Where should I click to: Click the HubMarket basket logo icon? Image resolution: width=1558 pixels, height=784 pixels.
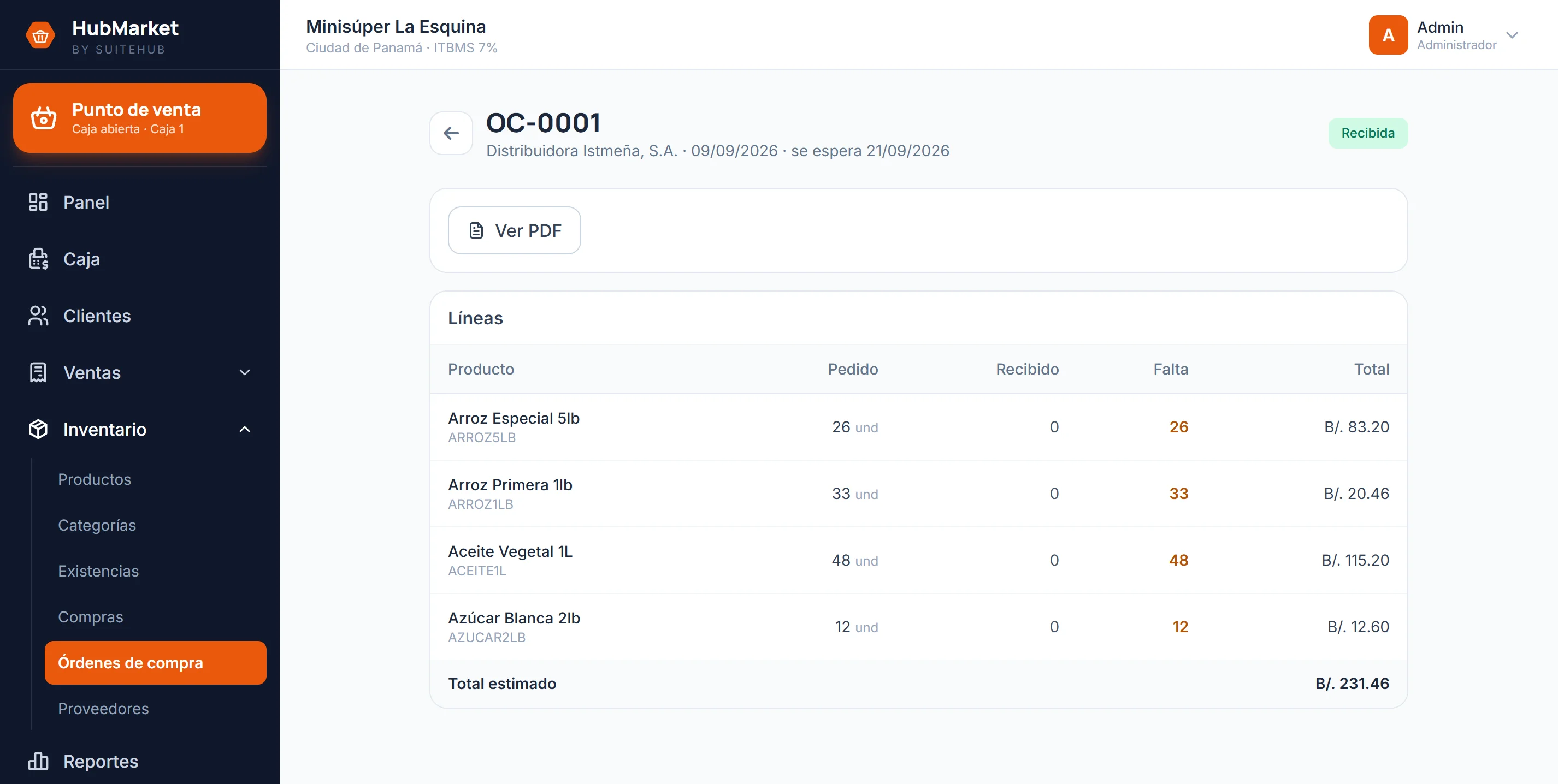[40, 35]
